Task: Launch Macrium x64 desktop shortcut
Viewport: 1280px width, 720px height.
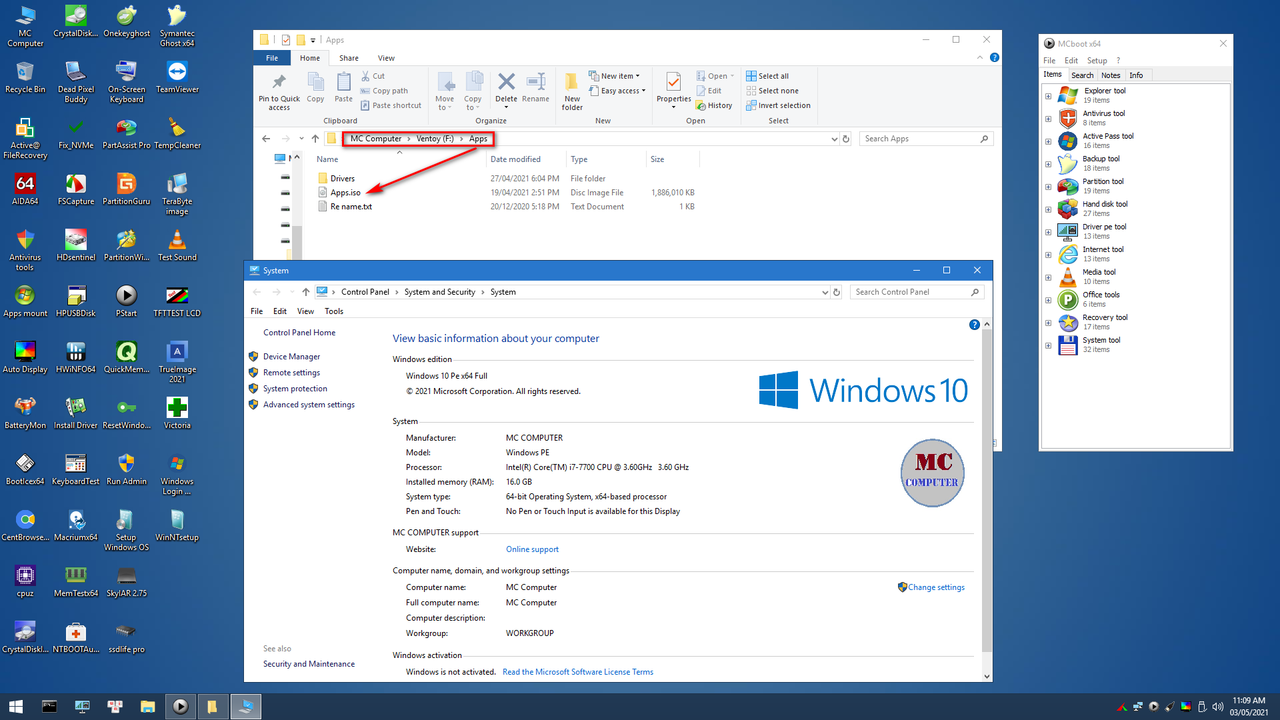Action: [76, 524]
